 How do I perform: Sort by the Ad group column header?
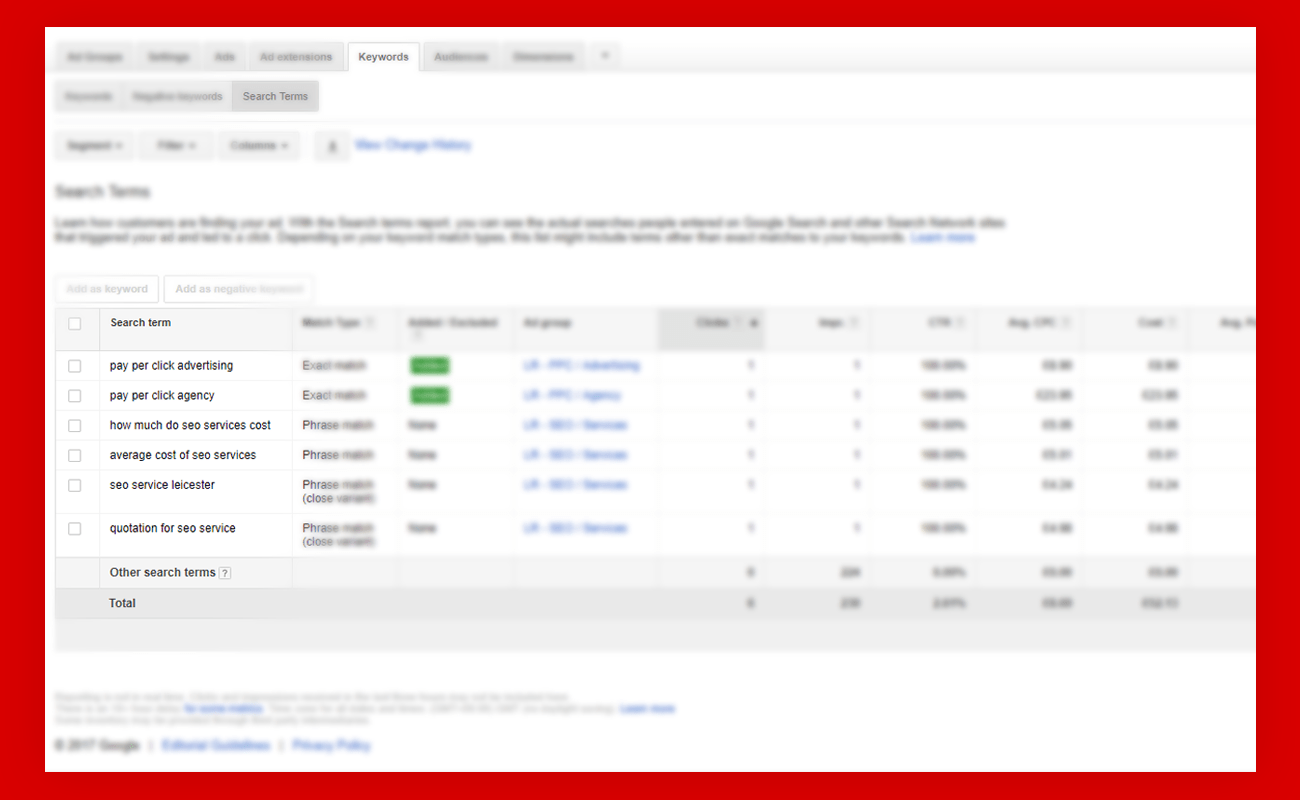pyautogui.click(x=547, y=323)
